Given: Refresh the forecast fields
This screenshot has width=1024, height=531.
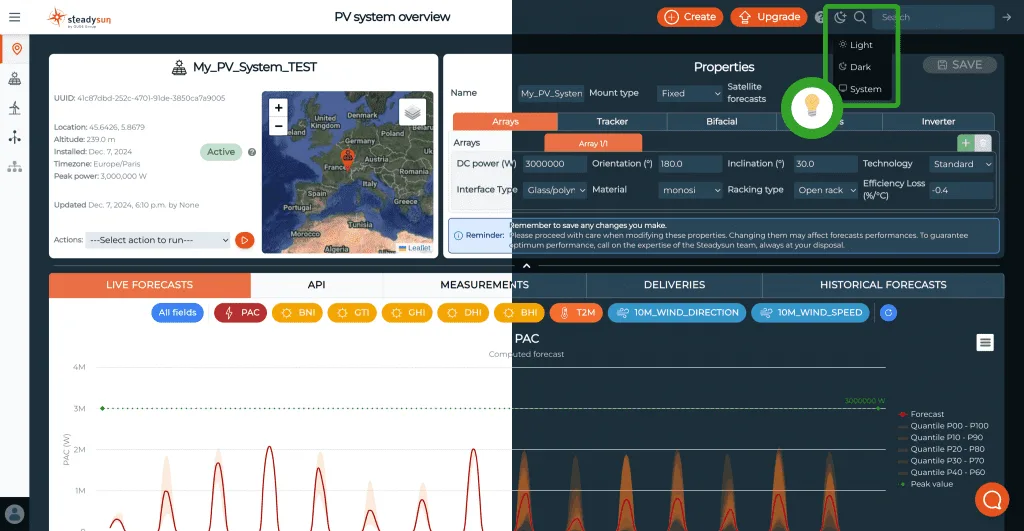Looking at the screenshot, I should 887,313.
